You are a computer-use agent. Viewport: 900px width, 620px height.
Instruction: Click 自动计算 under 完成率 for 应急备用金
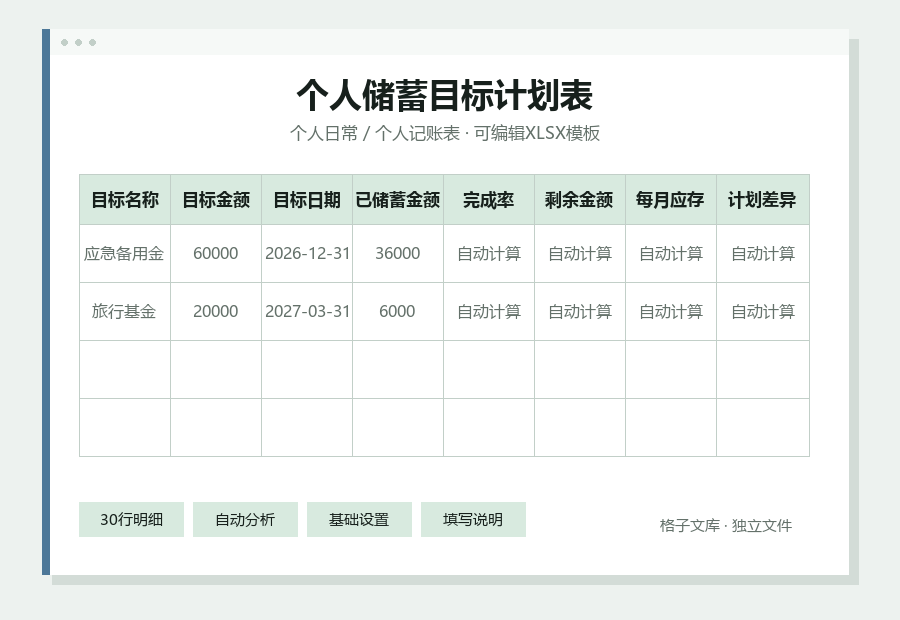point(489,254)
